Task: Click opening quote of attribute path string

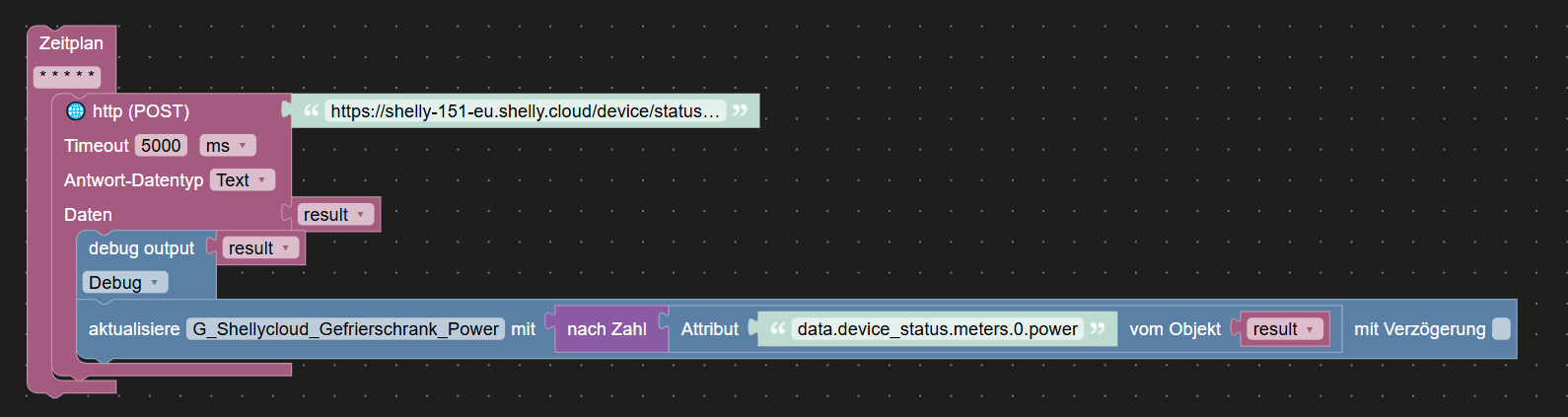Action: tap(778, 328)
